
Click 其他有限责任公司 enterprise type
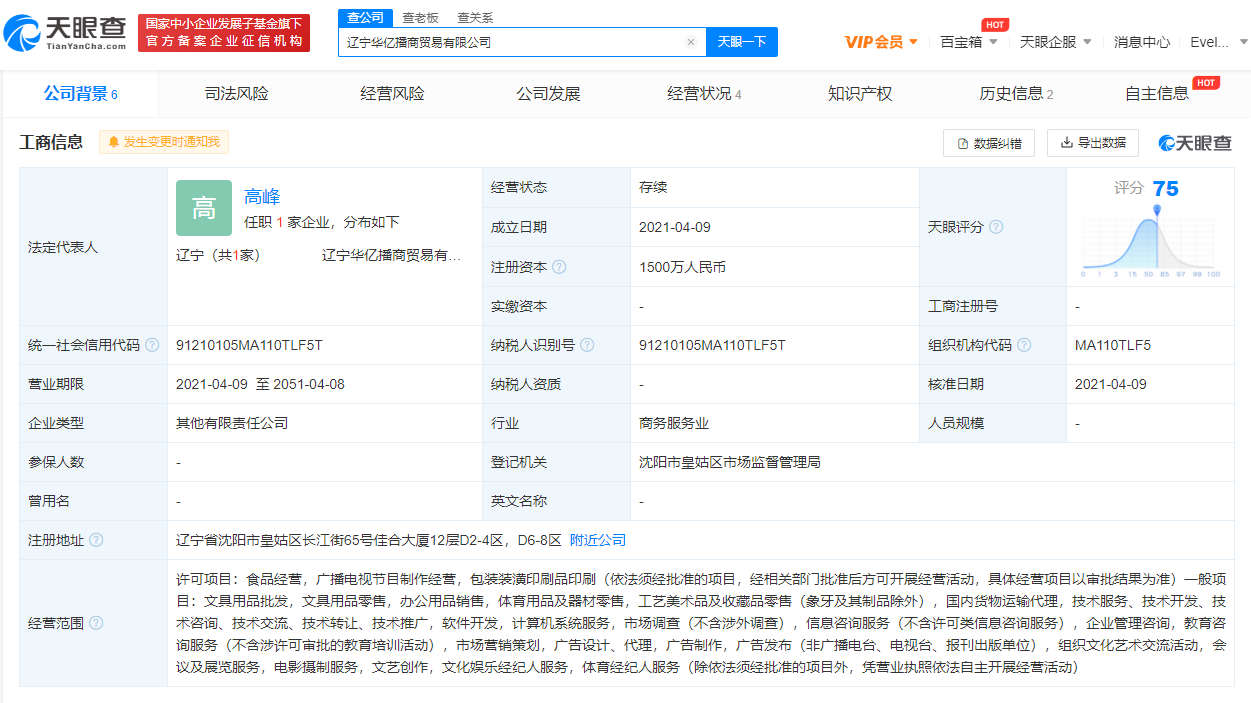[232, 423]
